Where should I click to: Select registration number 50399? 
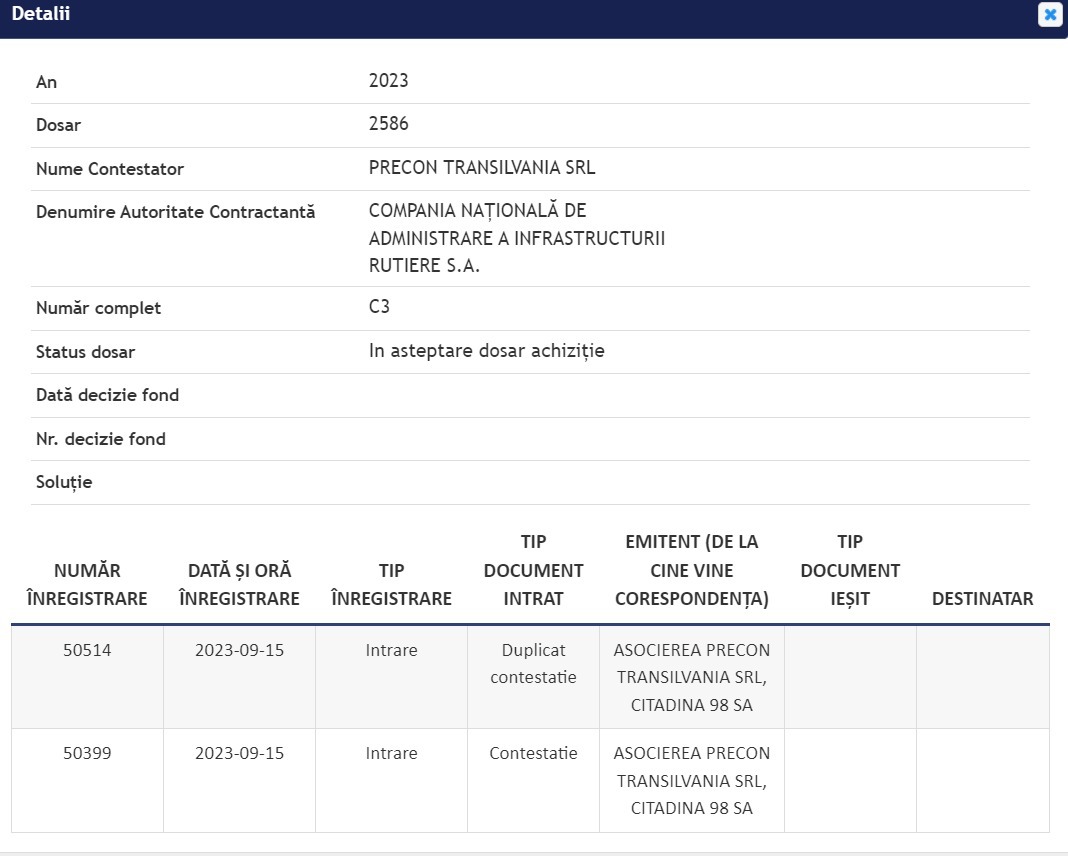(x=87, y=753)
